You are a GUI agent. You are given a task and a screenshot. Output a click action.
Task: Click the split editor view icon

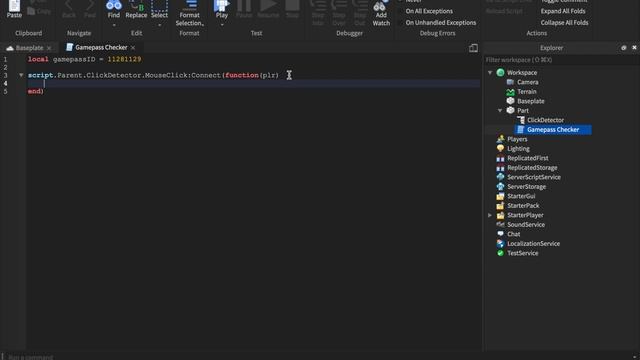473,48
